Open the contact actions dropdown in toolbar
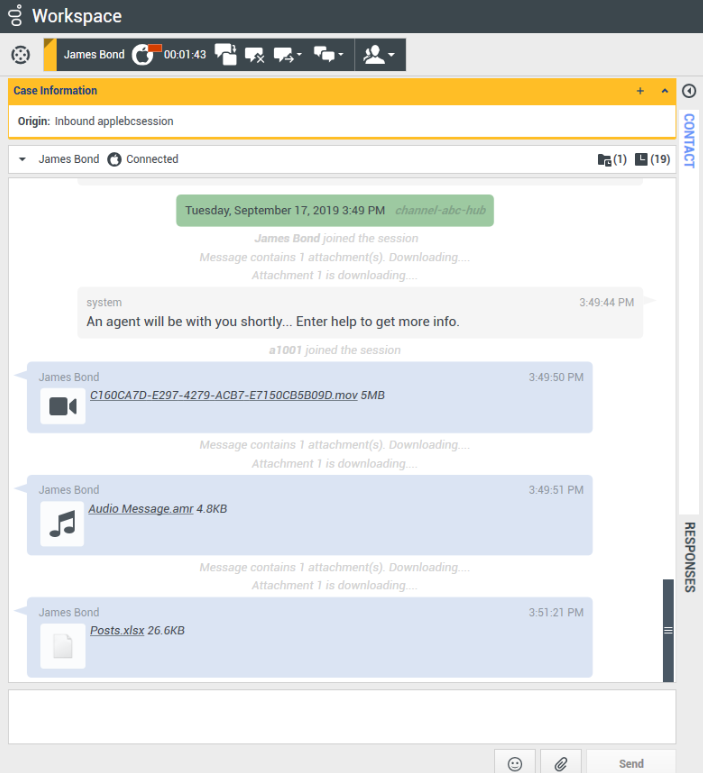This screenshot has height=773, width=703. tap(379, 55)
